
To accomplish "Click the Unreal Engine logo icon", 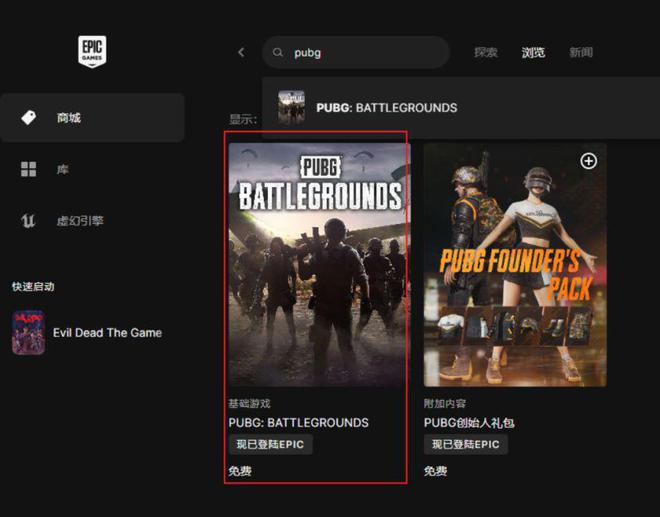I will pyautogui.click(x=28, y=221).
